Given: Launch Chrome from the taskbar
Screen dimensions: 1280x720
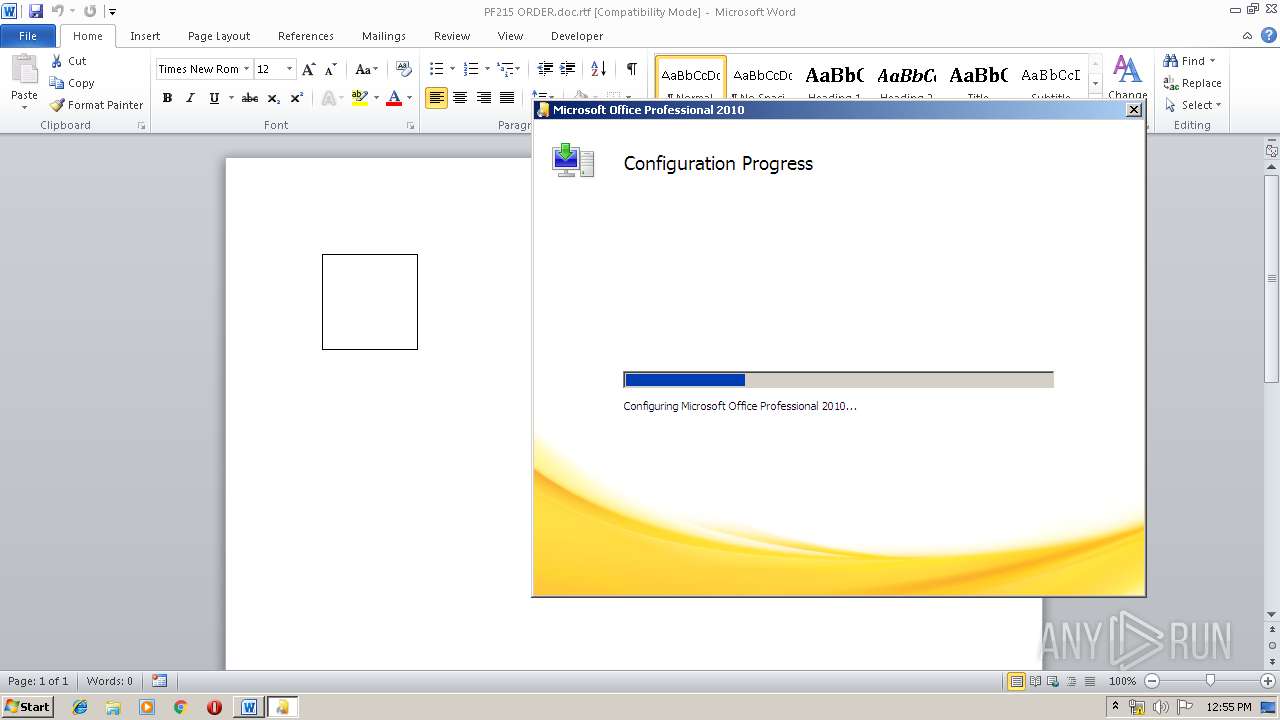Looking at the screenshot, I should coord(180,707).
